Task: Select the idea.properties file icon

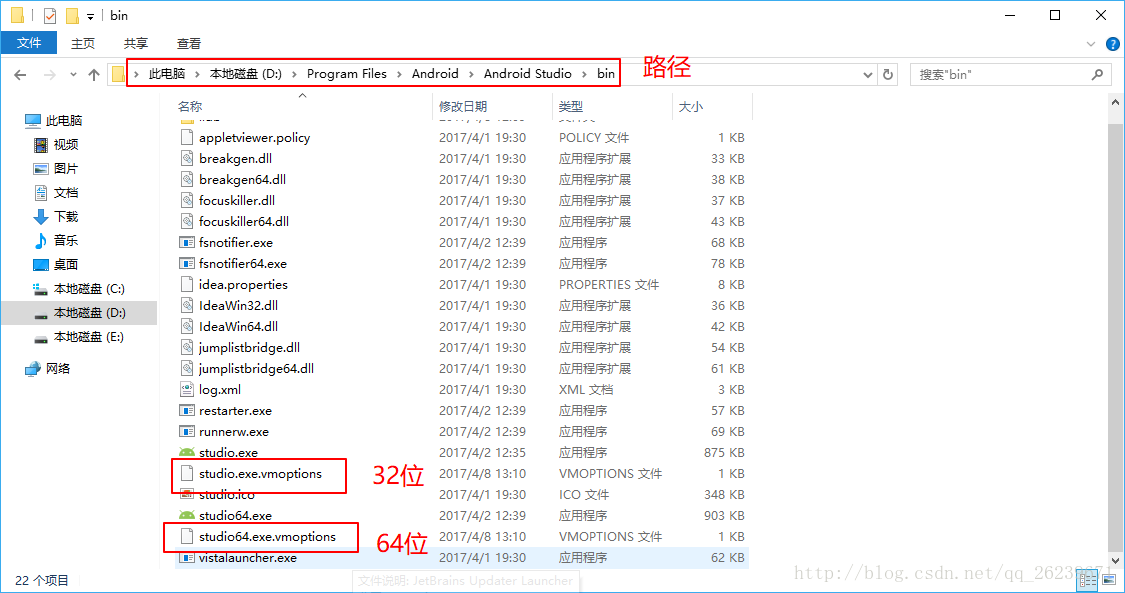Action: click(187, 284)
